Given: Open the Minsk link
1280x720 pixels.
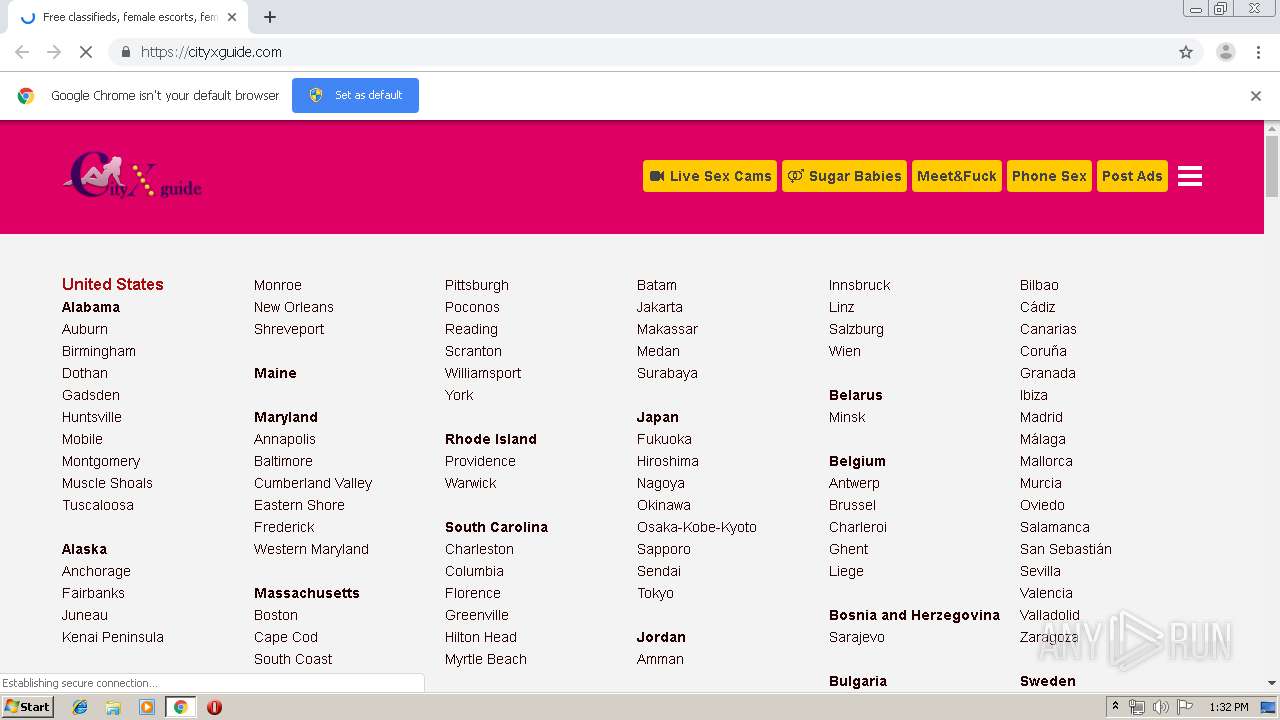Looking at the screenshot, I should [847, 417].
